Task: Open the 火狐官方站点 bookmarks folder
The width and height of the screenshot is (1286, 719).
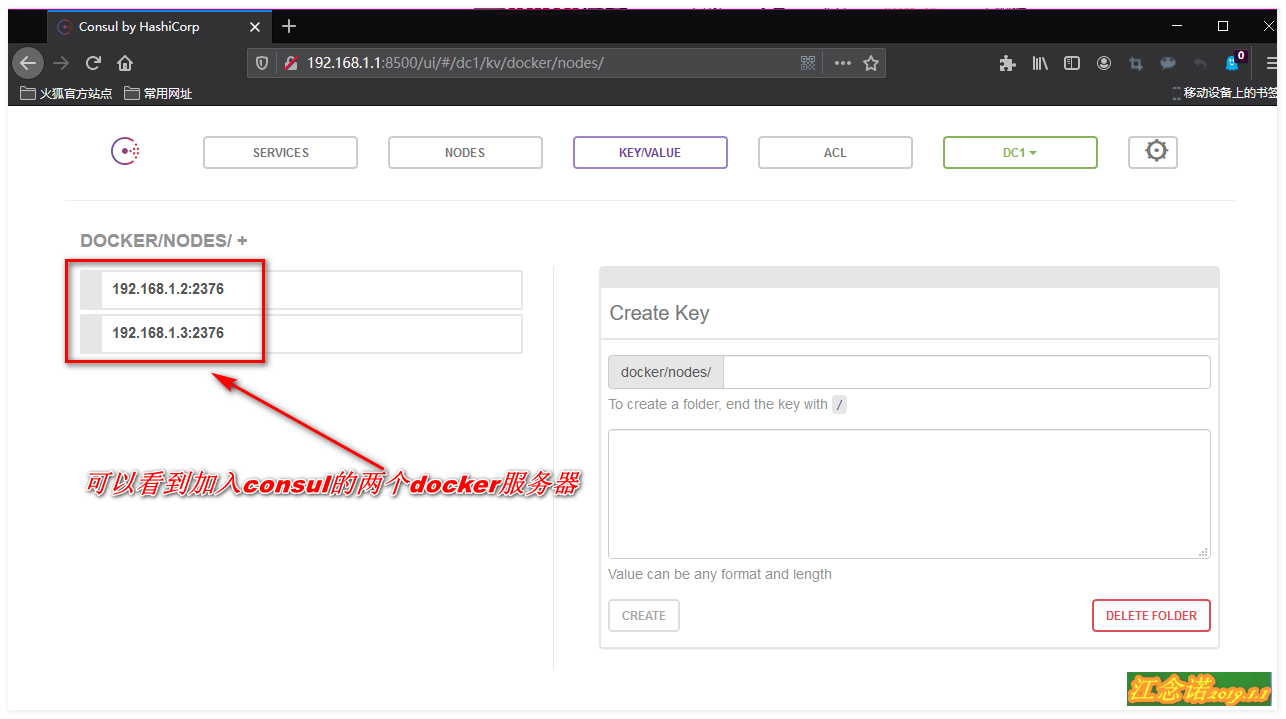Action: point(66,93)
